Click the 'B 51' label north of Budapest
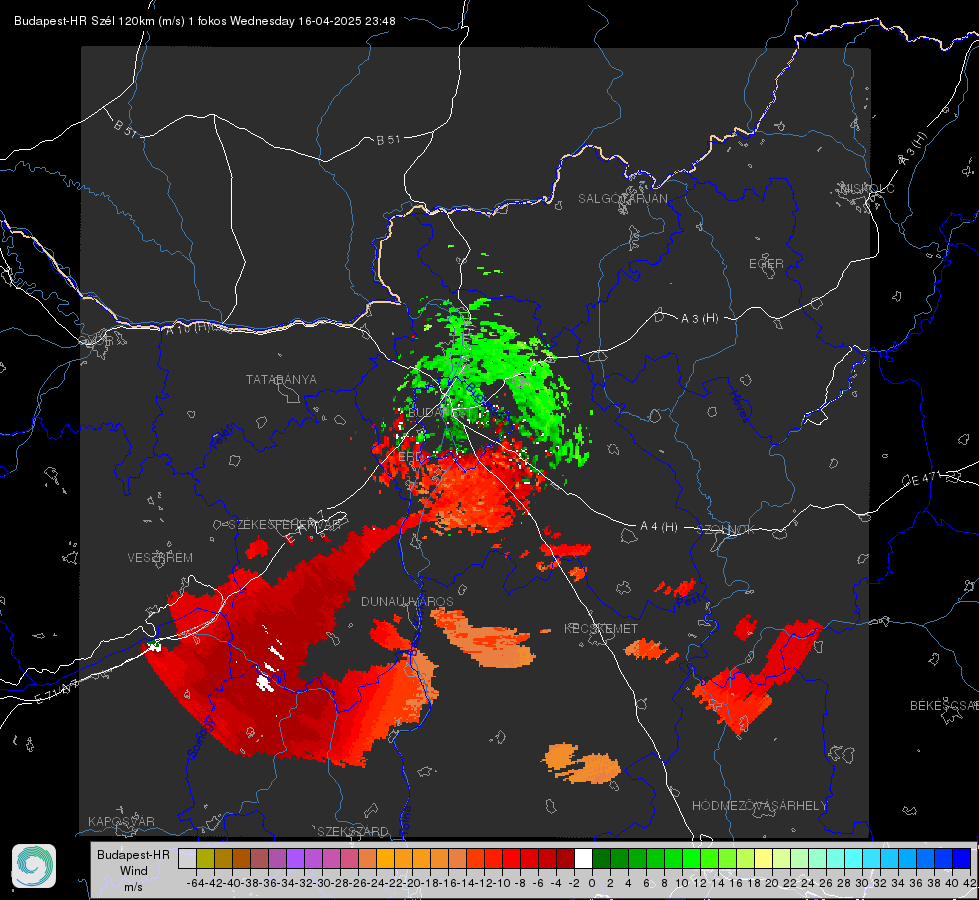 click(388, 140)
